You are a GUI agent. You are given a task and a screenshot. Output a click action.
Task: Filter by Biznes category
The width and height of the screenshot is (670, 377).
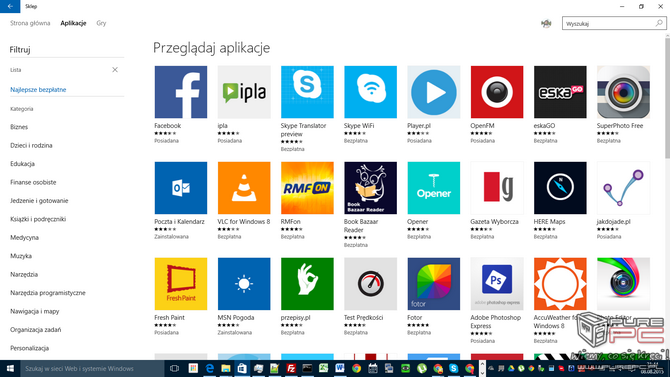click(x=19, y=127)
